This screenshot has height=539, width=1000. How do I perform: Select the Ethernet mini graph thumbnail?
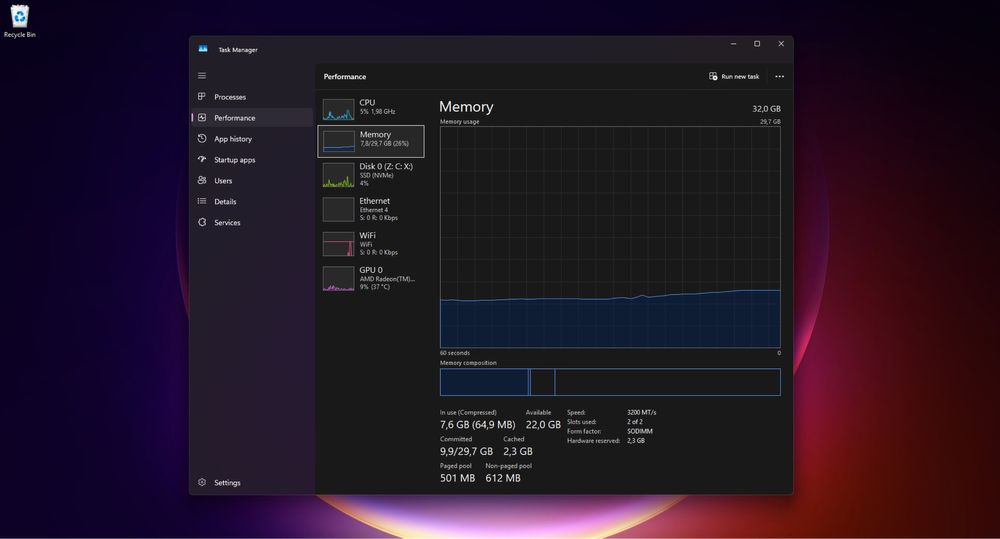[x=338, y=209]
